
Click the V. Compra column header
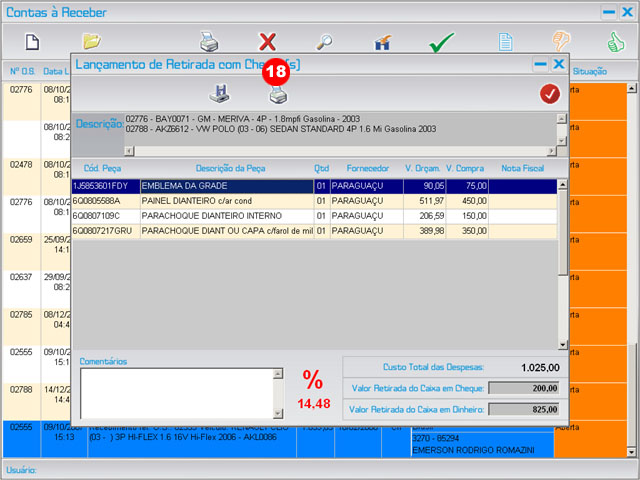465,168
